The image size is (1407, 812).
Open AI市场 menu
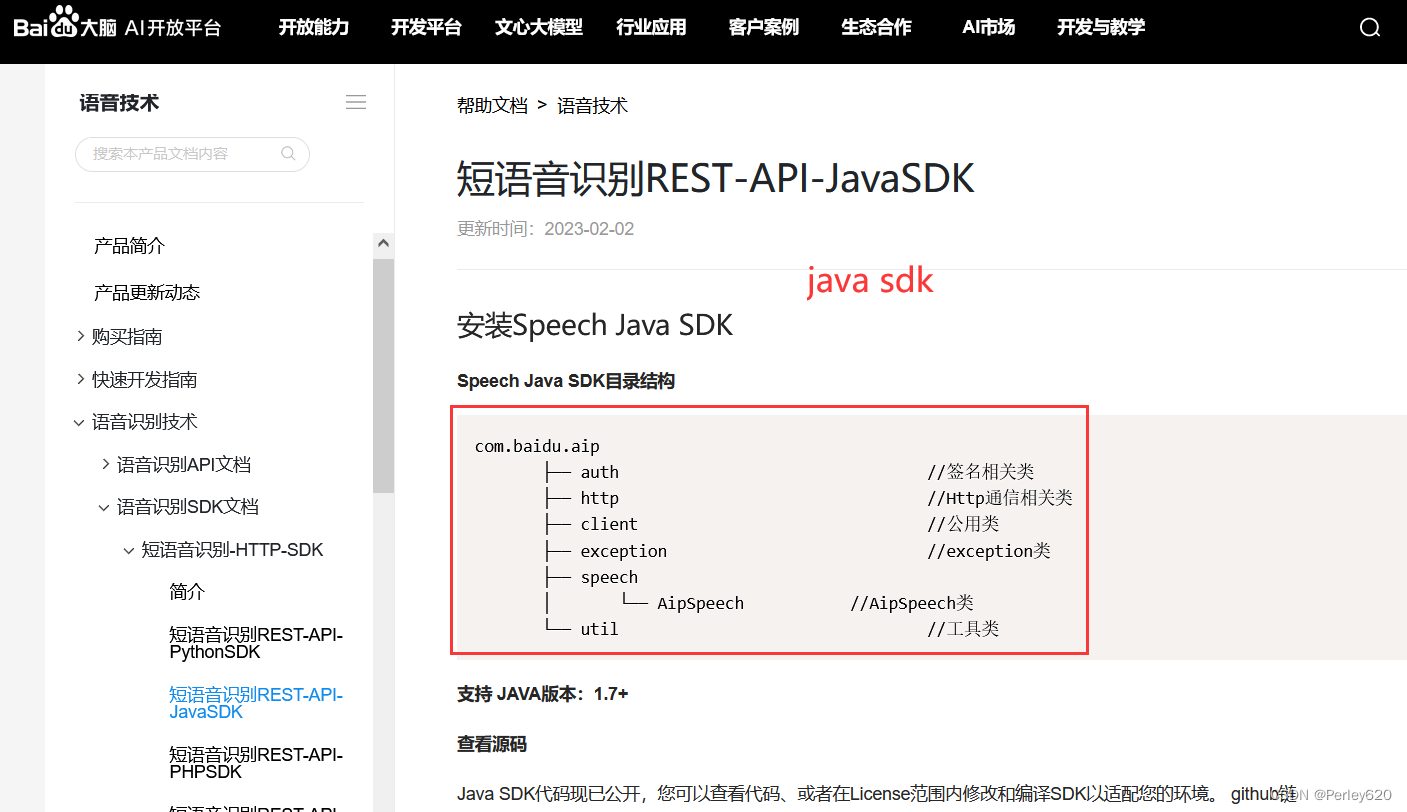[x=988, y=27]
